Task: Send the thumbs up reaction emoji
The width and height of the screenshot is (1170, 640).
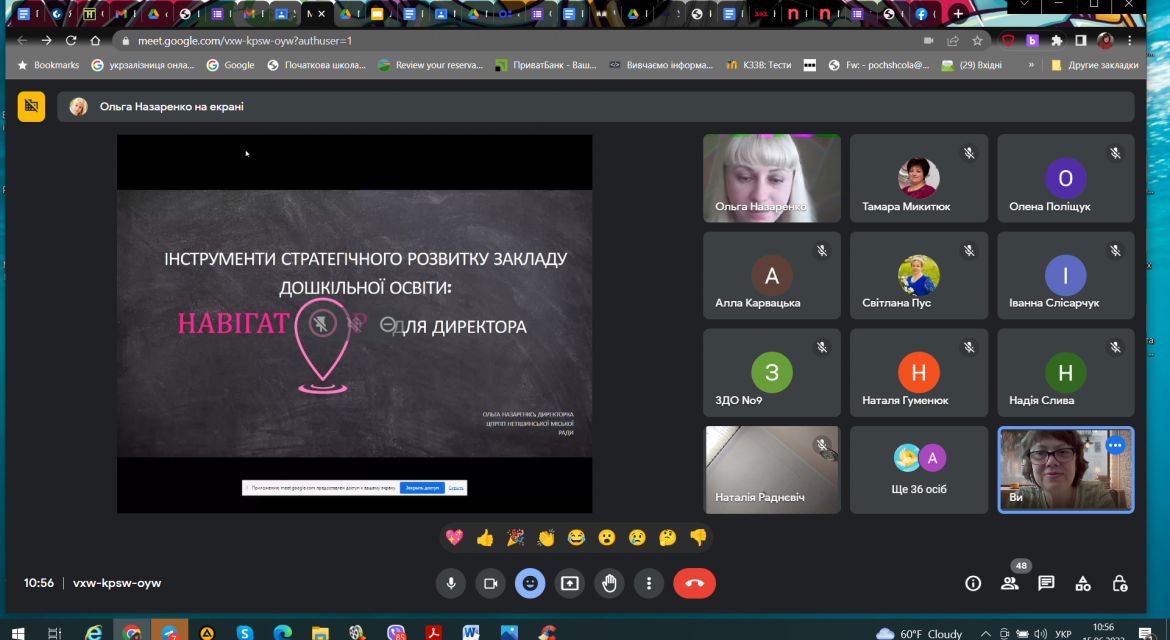Action: coord(485,538)
